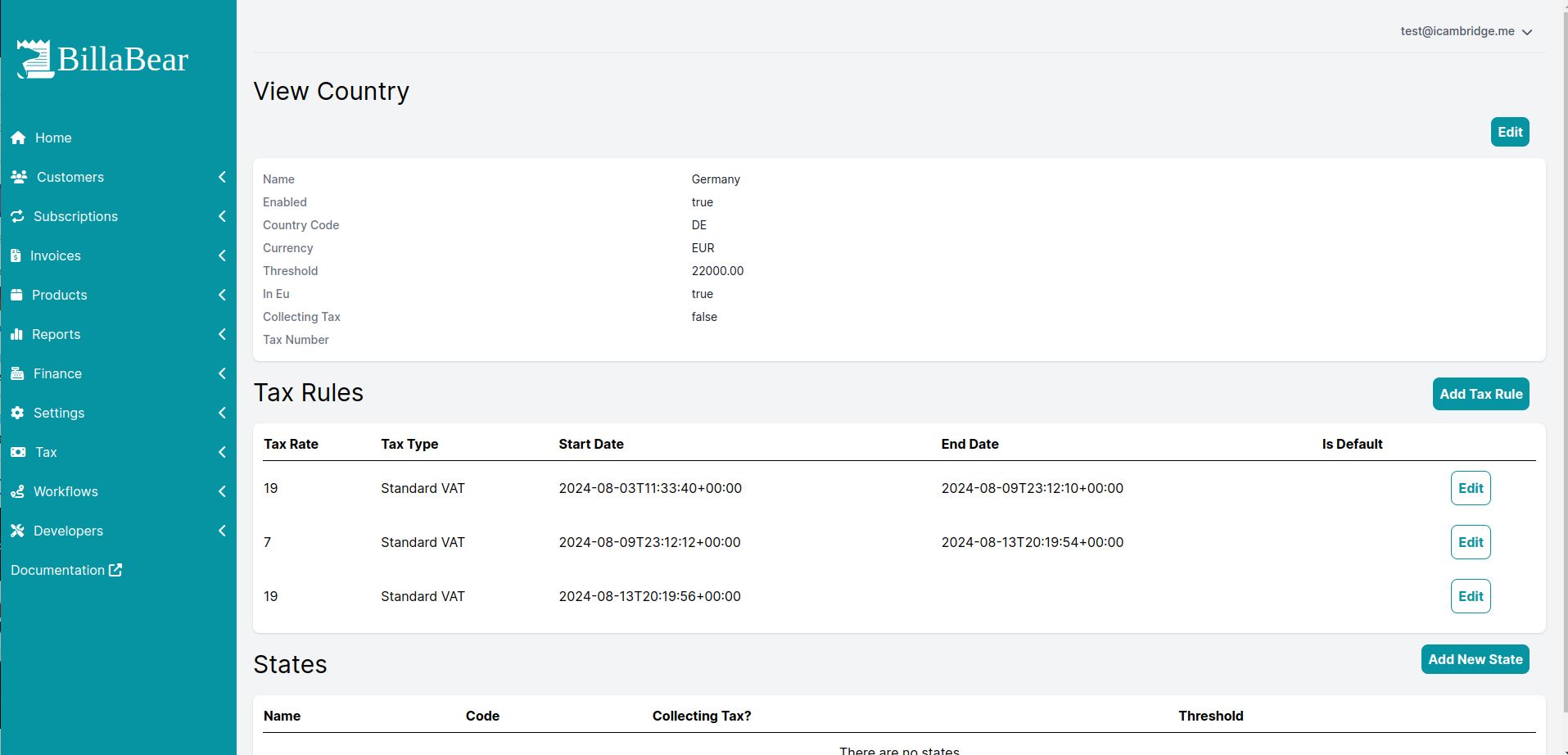Click the Invoices document icon
Image resolution: width=1568 pixels, height=755 pixels.
pos(16,255)
